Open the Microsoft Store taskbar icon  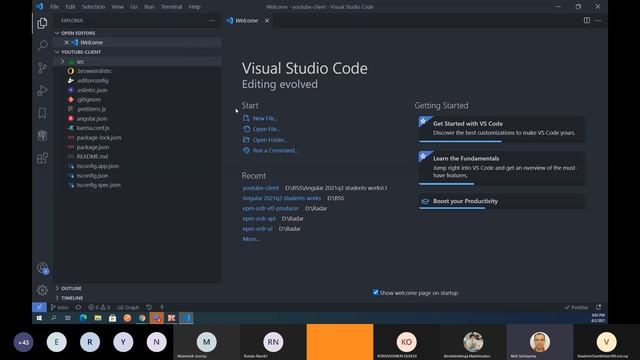113,318
